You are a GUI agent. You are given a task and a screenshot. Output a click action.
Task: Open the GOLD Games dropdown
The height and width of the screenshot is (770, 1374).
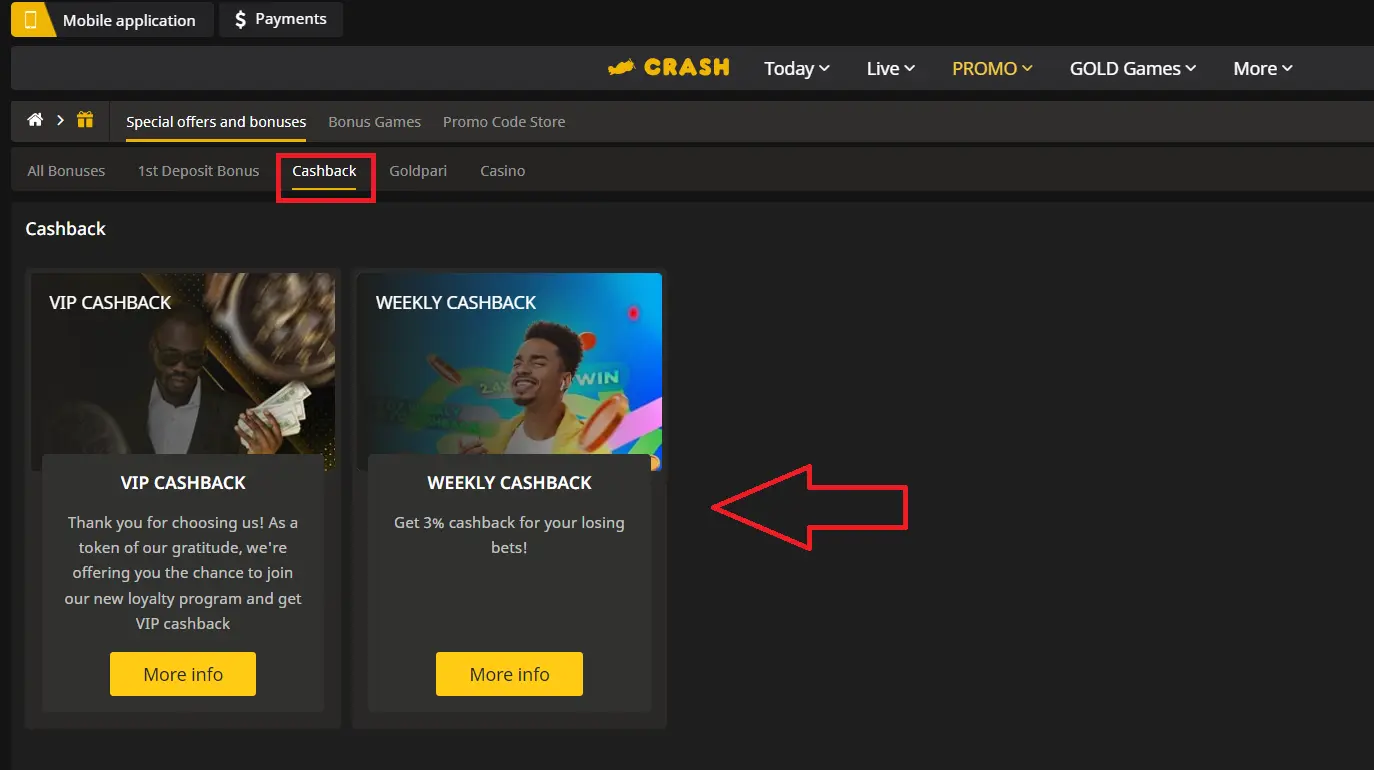click(1132, 68)
